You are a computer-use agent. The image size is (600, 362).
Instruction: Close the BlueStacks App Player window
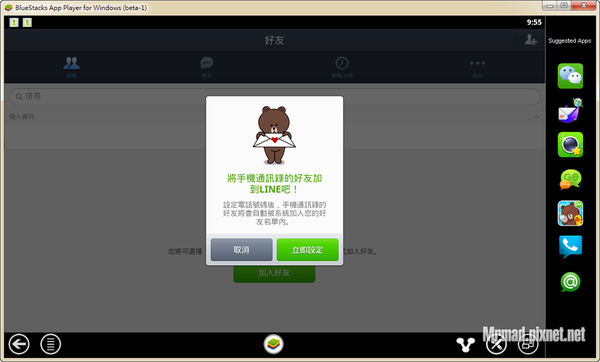584,5
